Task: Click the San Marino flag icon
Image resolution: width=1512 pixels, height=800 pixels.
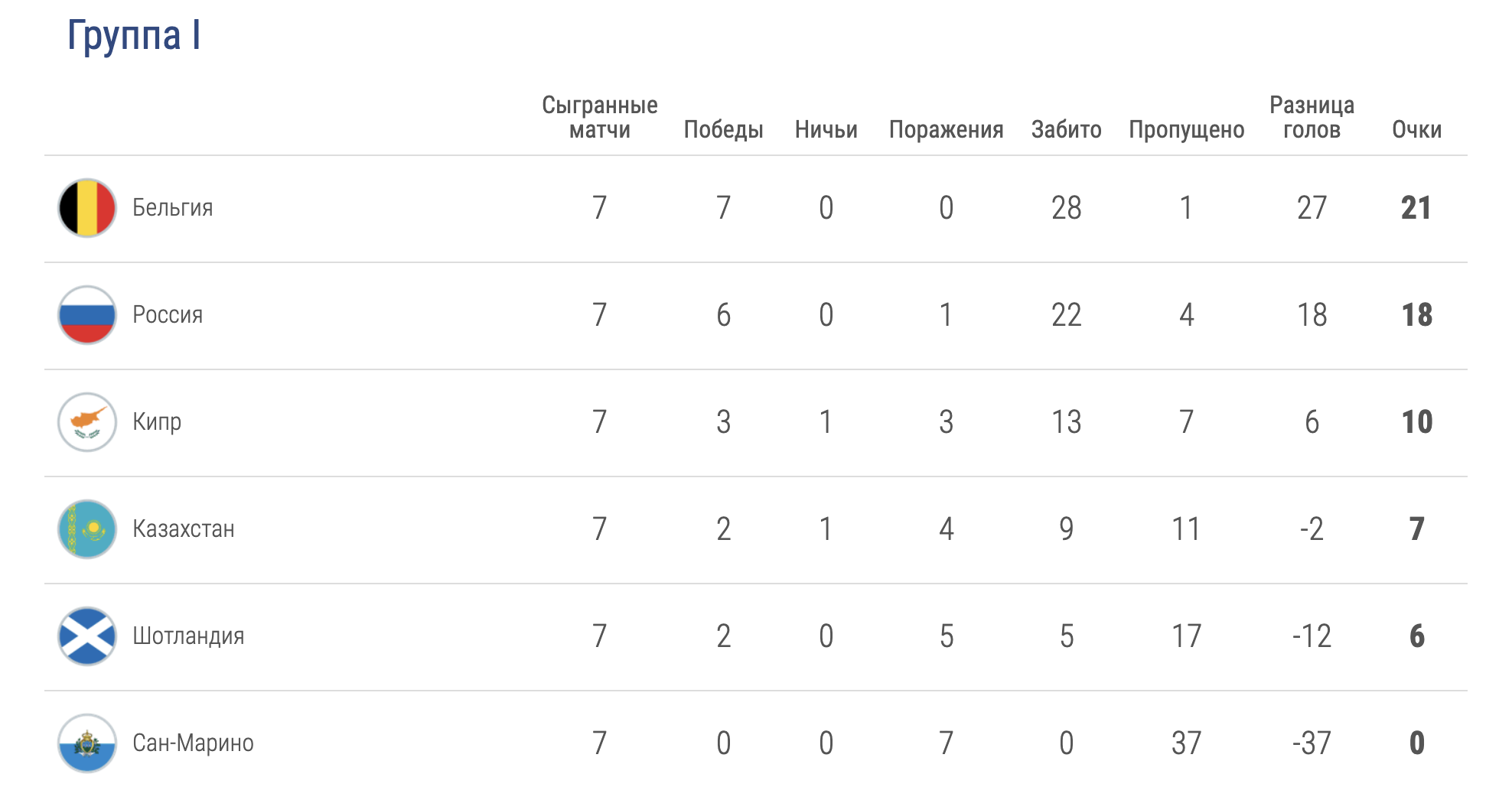Action: 87,743
